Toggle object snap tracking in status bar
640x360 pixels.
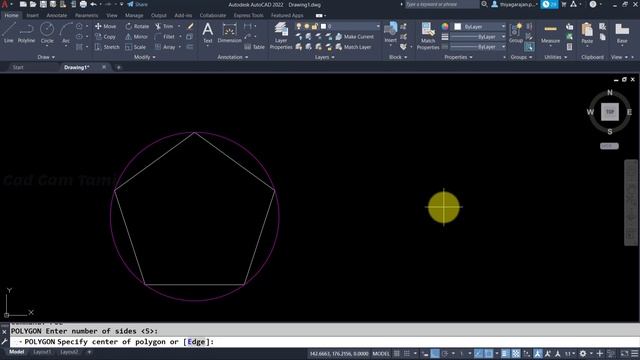click(x=478, y=353)
